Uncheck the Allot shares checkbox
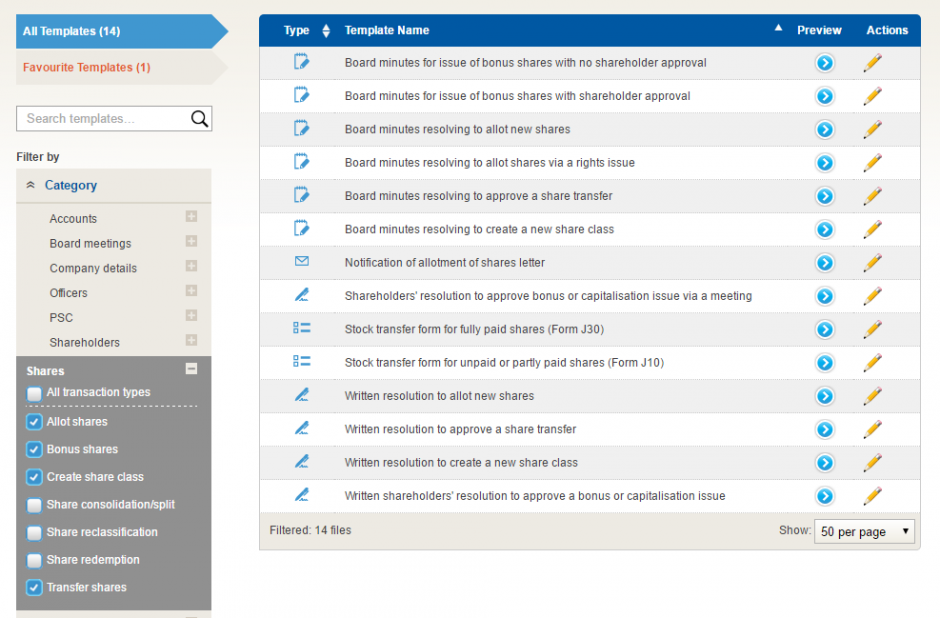The height and width of the screenshot is (618, 940). click(x=35, y=423)
